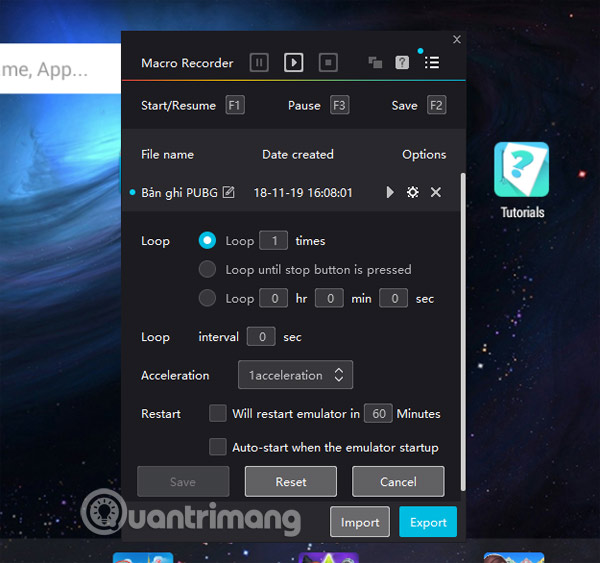Play the Bản ghi PUBG macro
This screenshot has width=600, height=563.
pos(390,192)
